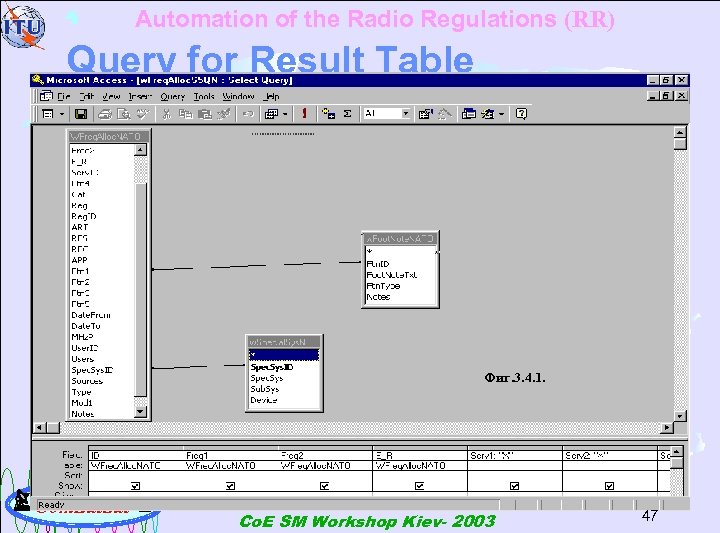Click the WFreqAllocNATO field list down arrow

pos(141,412)
